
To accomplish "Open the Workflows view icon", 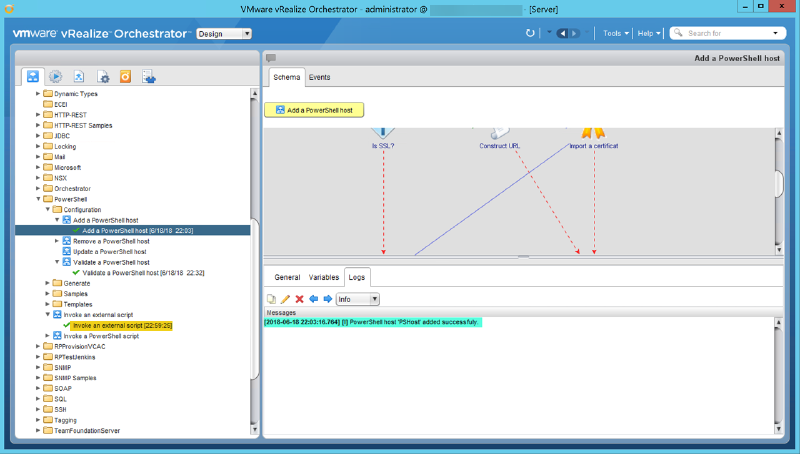I will pyautogui.click(x=33, y=77).
